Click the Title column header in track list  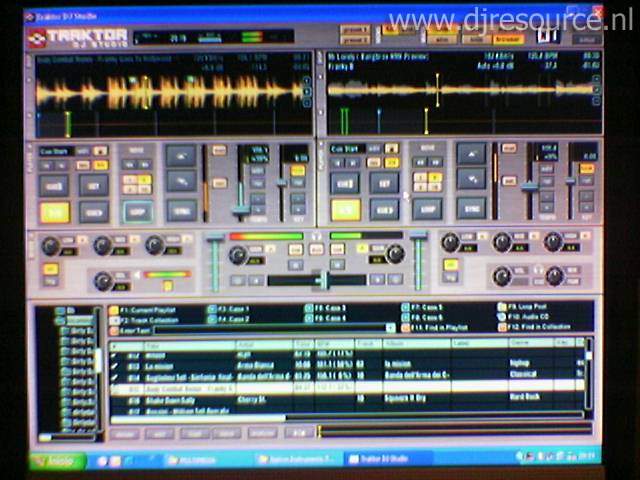pyautogui.click(x=190, y=346)
